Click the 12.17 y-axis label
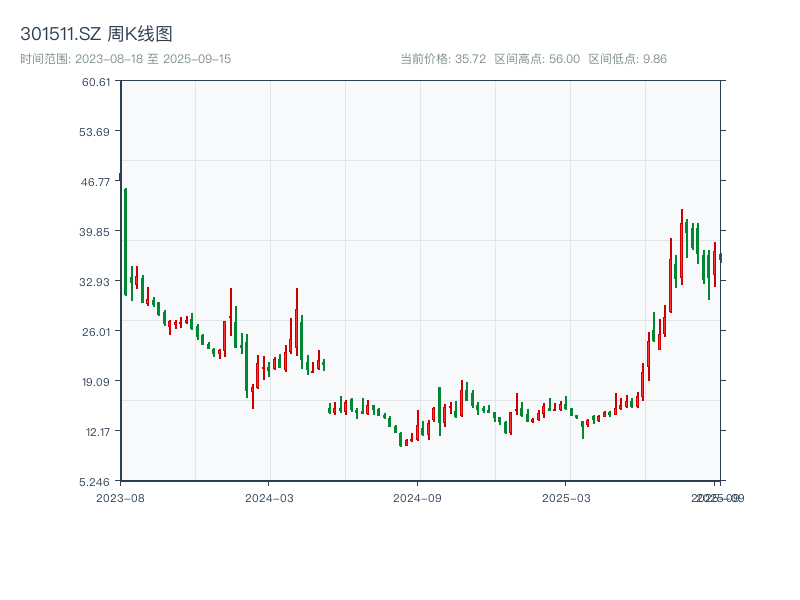Screen dimensions: 800x600 [x=96, y=432]
